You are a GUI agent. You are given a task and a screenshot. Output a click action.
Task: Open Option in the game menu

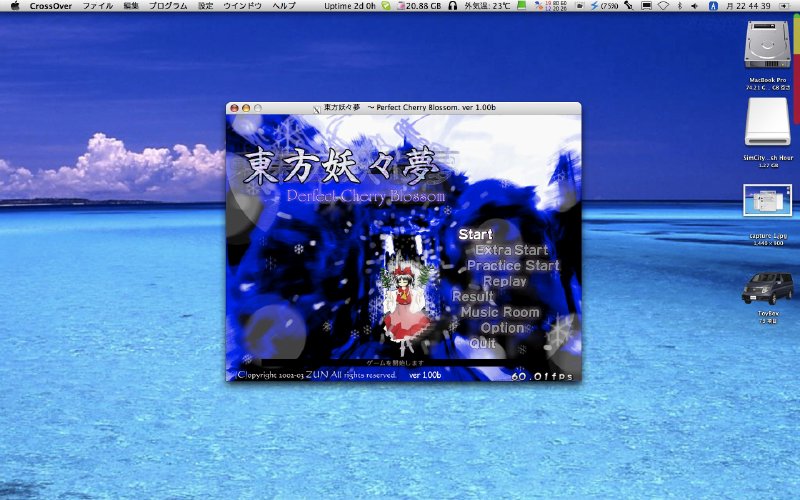tap(503, 328)
